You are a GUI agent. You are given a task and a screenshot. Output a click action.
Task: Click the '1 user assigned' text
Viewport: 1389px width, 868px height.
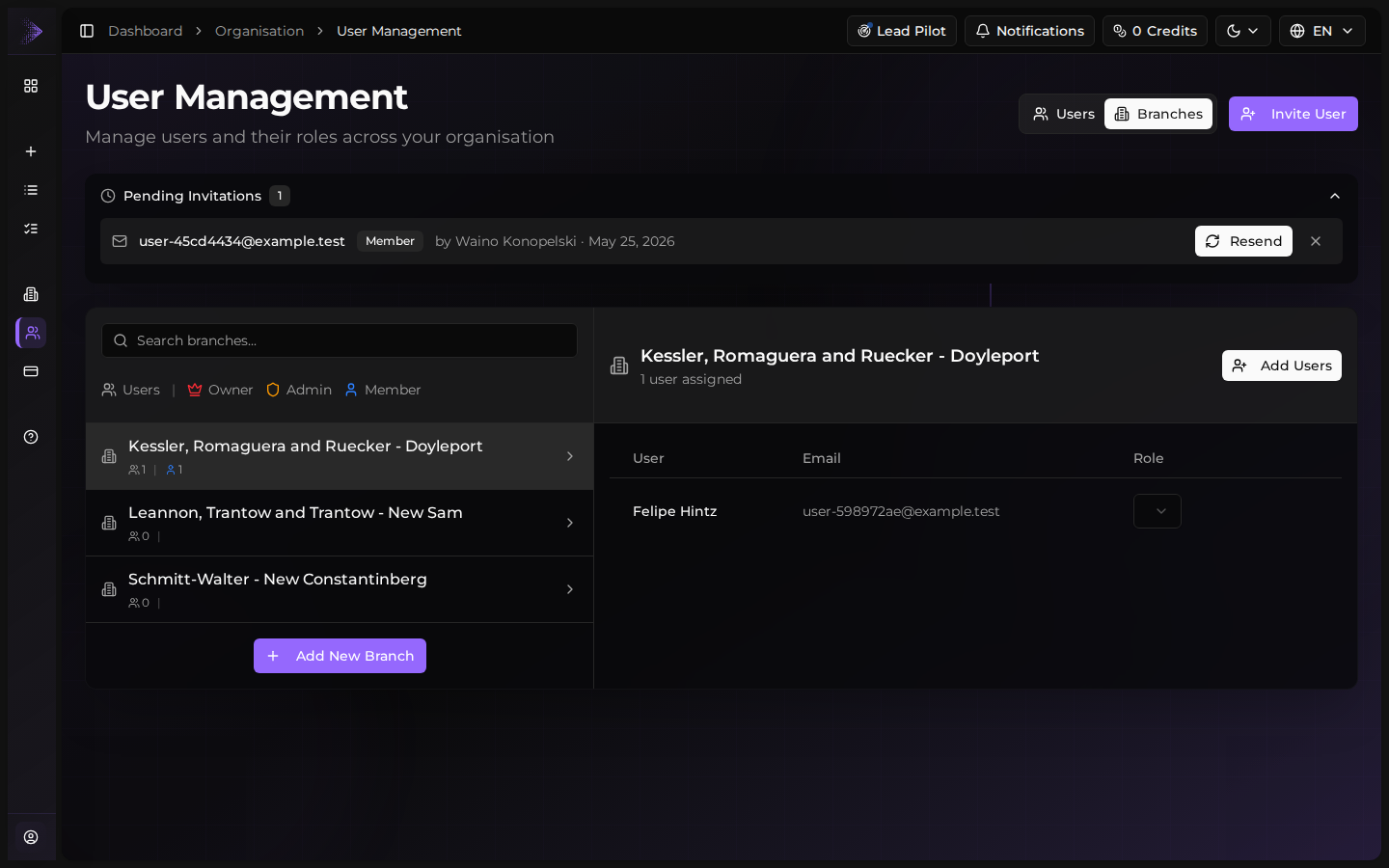click(x=691, y=379)
